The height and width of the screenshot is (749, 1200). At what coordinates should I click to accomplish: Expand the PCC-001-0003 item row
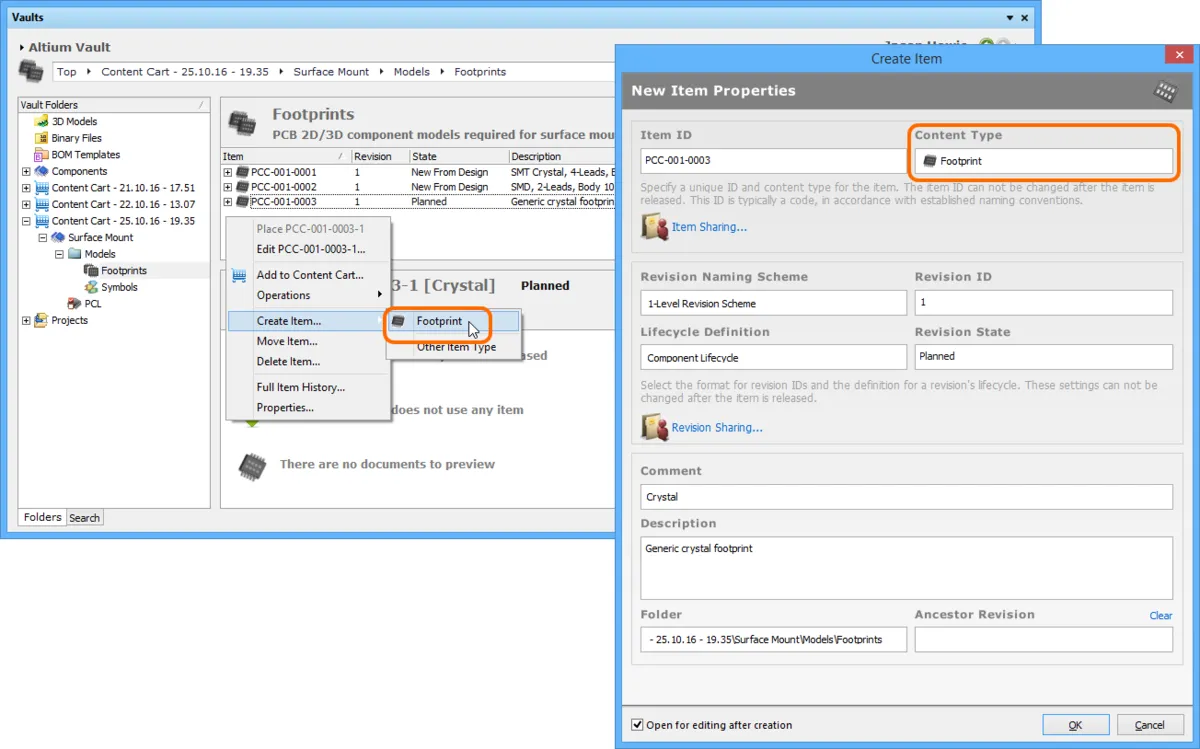click(228, 202)
